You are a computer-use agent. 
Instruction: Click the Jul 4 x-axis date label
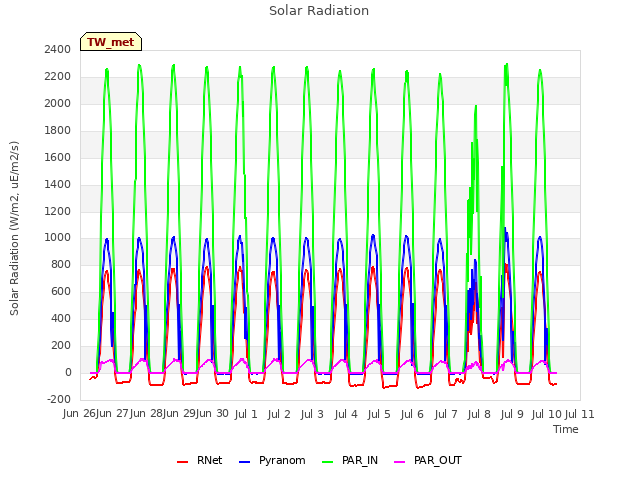346,414
